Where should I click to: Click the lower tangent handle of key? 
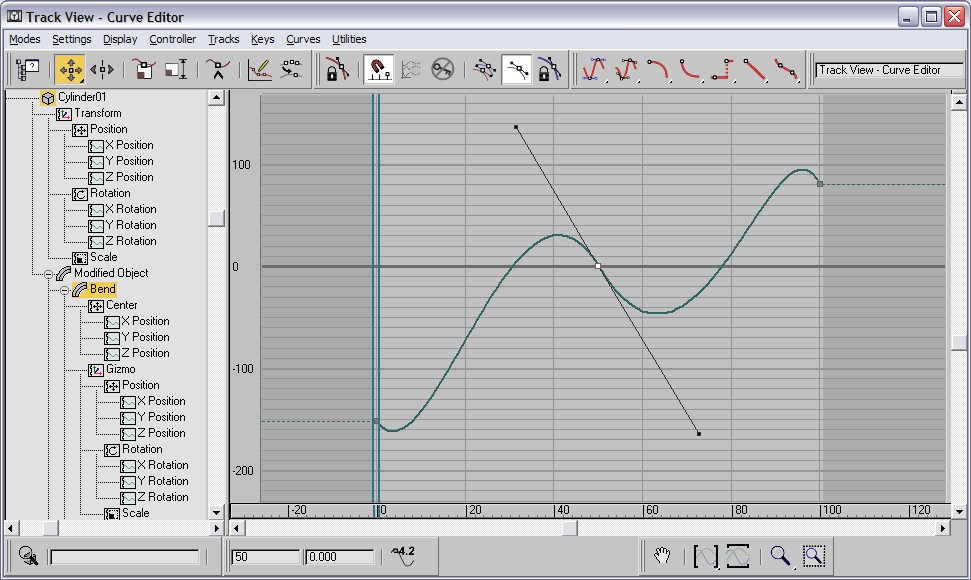699,434
